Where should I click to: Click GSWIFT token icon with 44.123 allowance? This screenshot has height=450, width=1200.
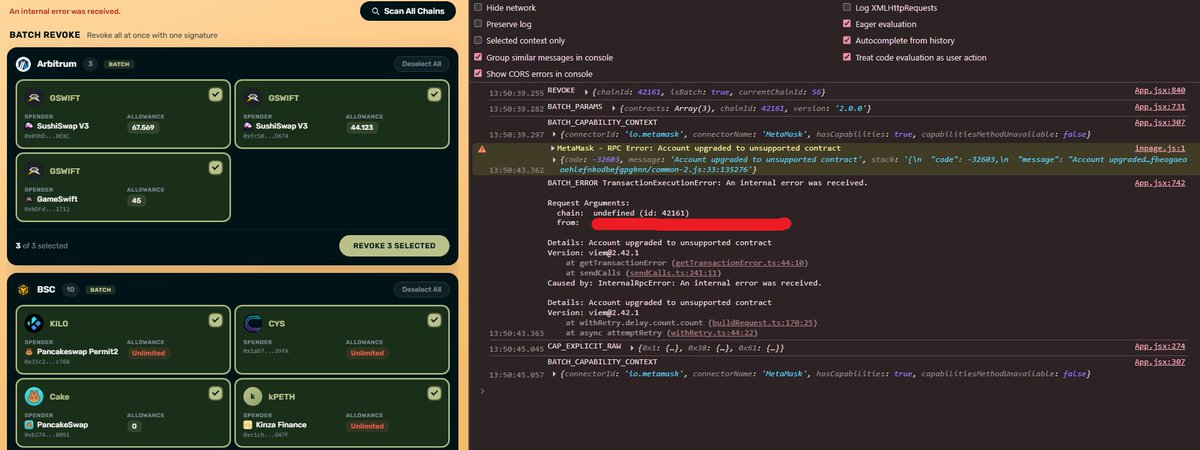(251, 99)
